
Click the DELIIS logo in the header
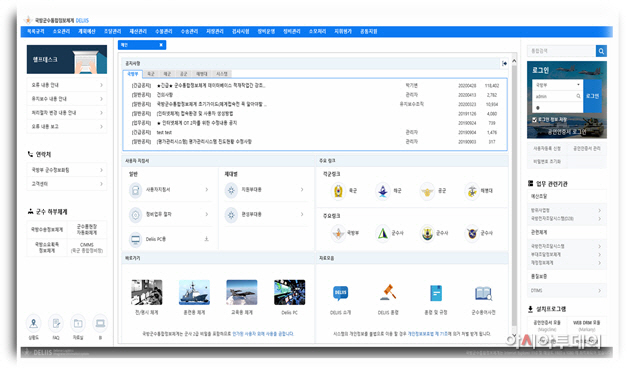coord(56,20)
